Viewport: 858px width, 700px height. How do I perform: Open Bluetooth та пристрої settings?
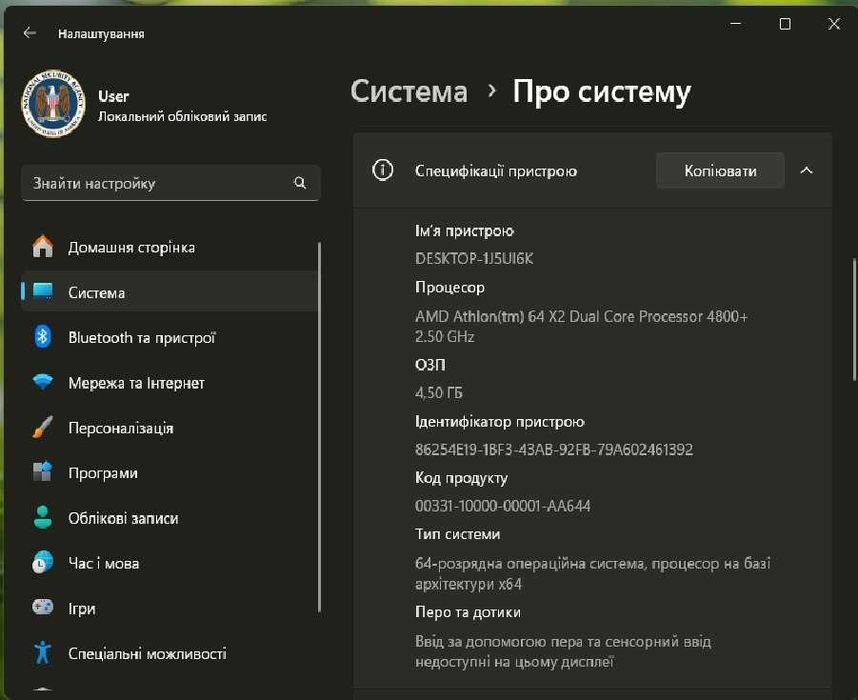pyautogui.click(x=170, y=338)
